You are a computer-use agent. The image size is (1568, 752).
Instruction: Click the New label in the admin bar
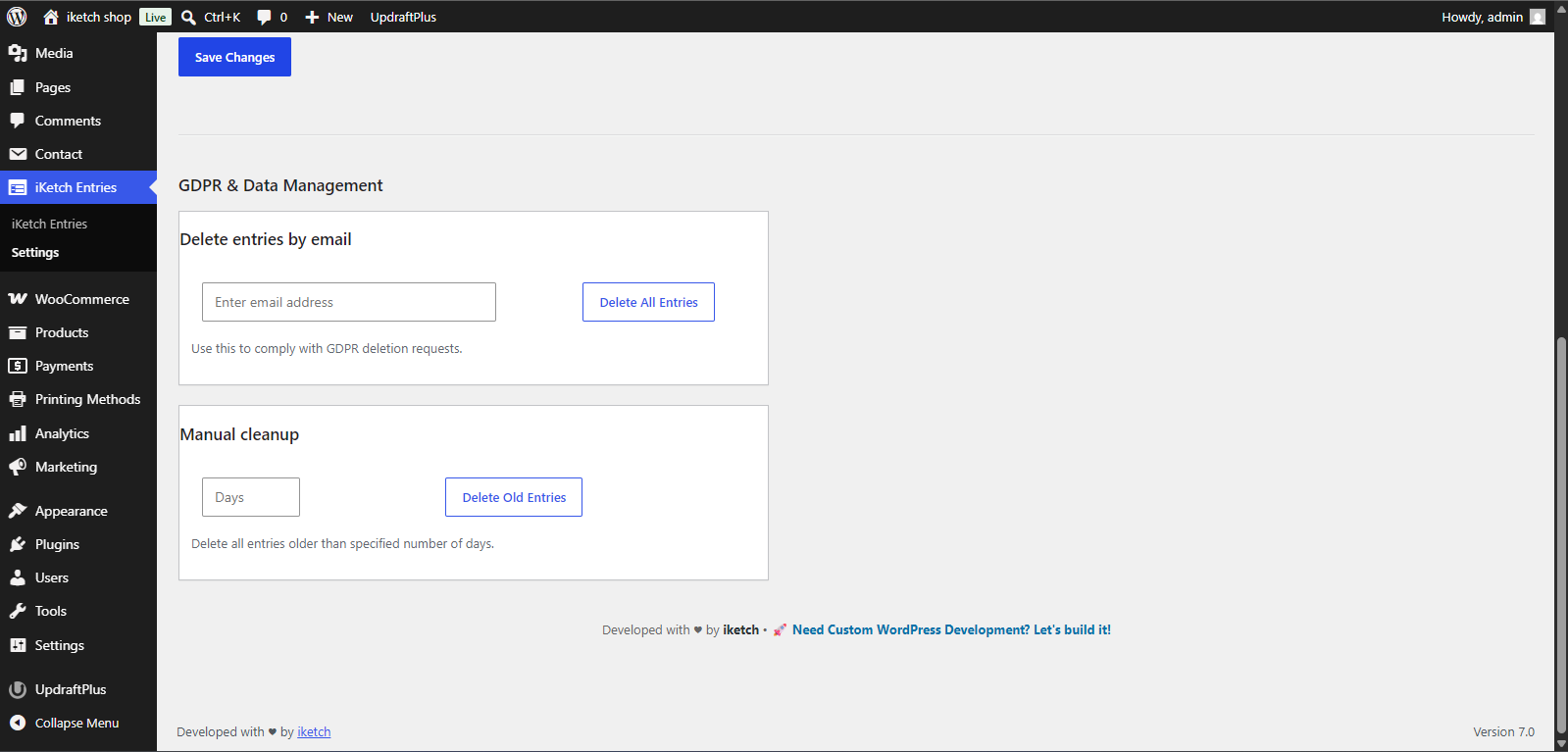[340, 17]
